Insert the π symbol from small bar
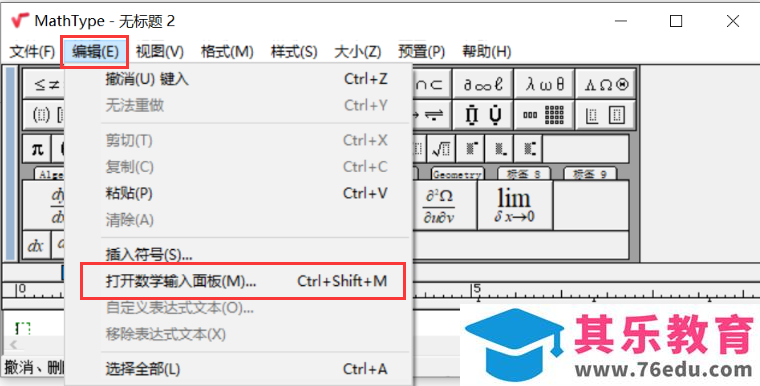This screenshot has height=386, width=760. pyautogui.click(x=37, y=149)
